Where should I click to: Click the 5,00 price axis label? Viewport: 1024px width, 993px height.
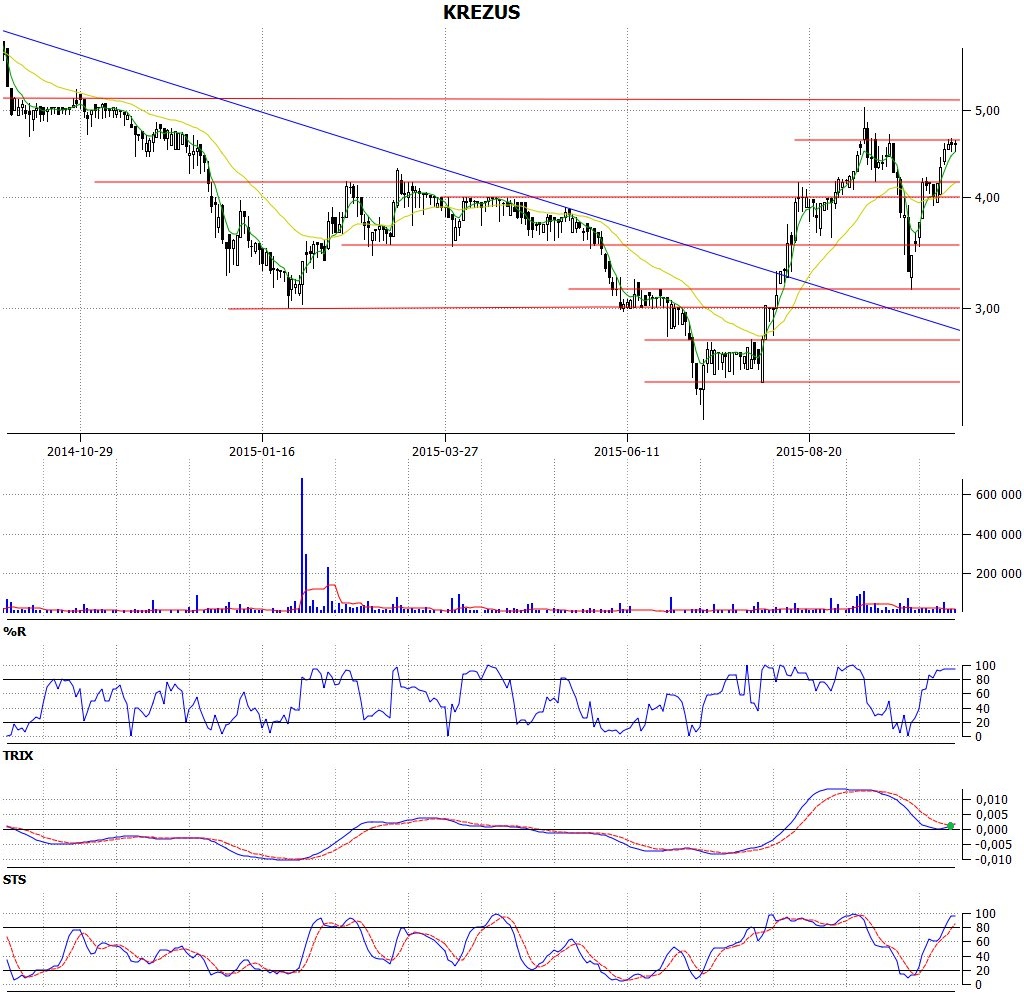click(987, 110)
